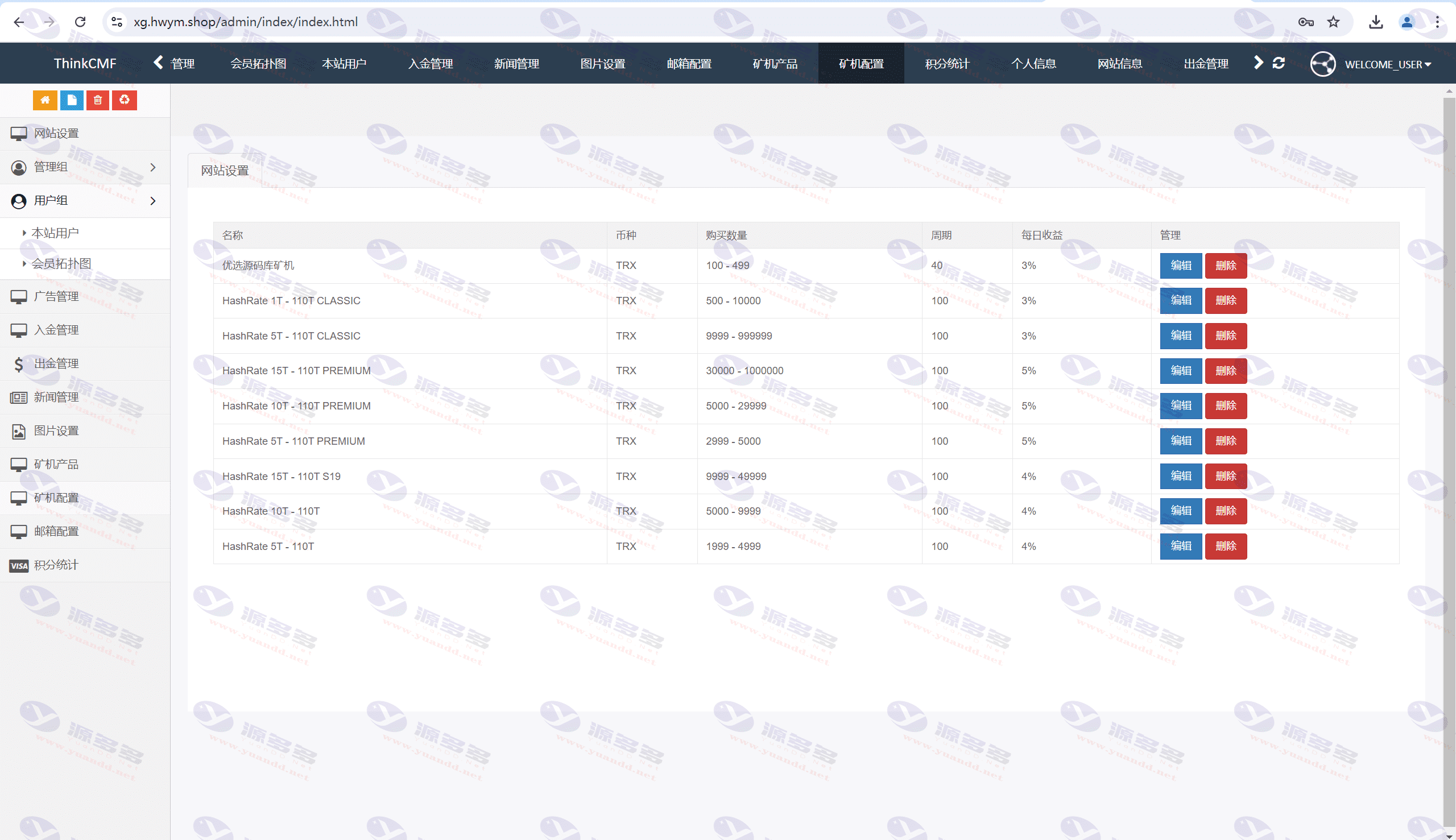Open 矿机产品 in the sidebar

point(85,465)
